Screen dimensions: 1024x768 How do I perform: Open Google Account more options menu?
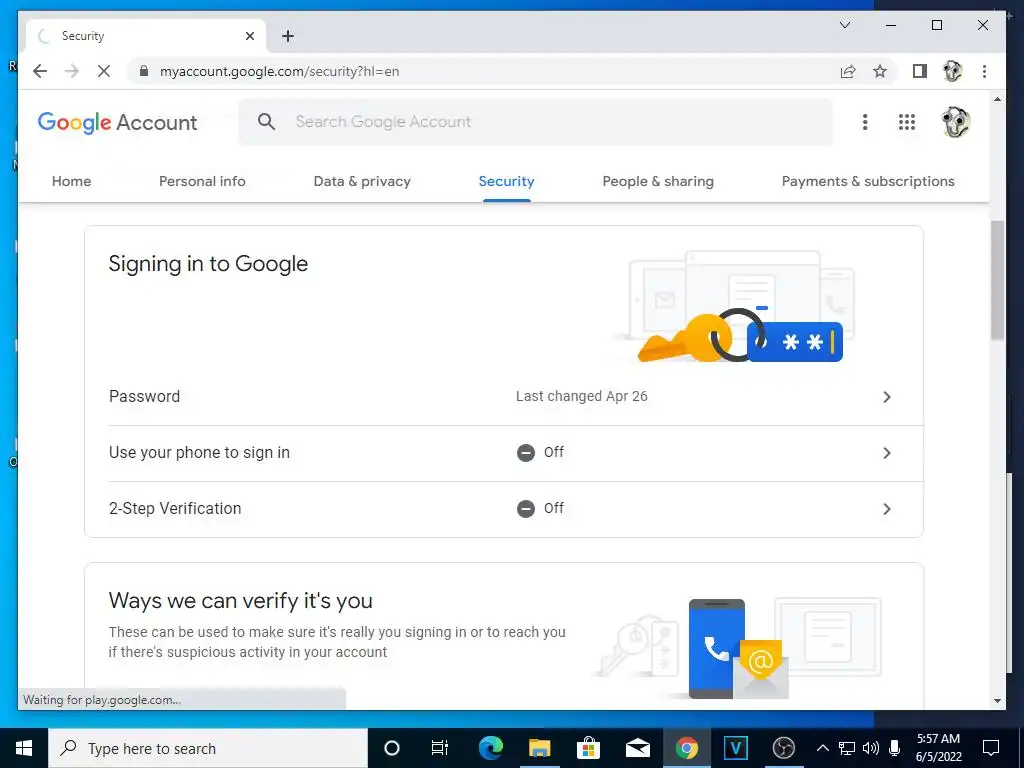point(865,122)
